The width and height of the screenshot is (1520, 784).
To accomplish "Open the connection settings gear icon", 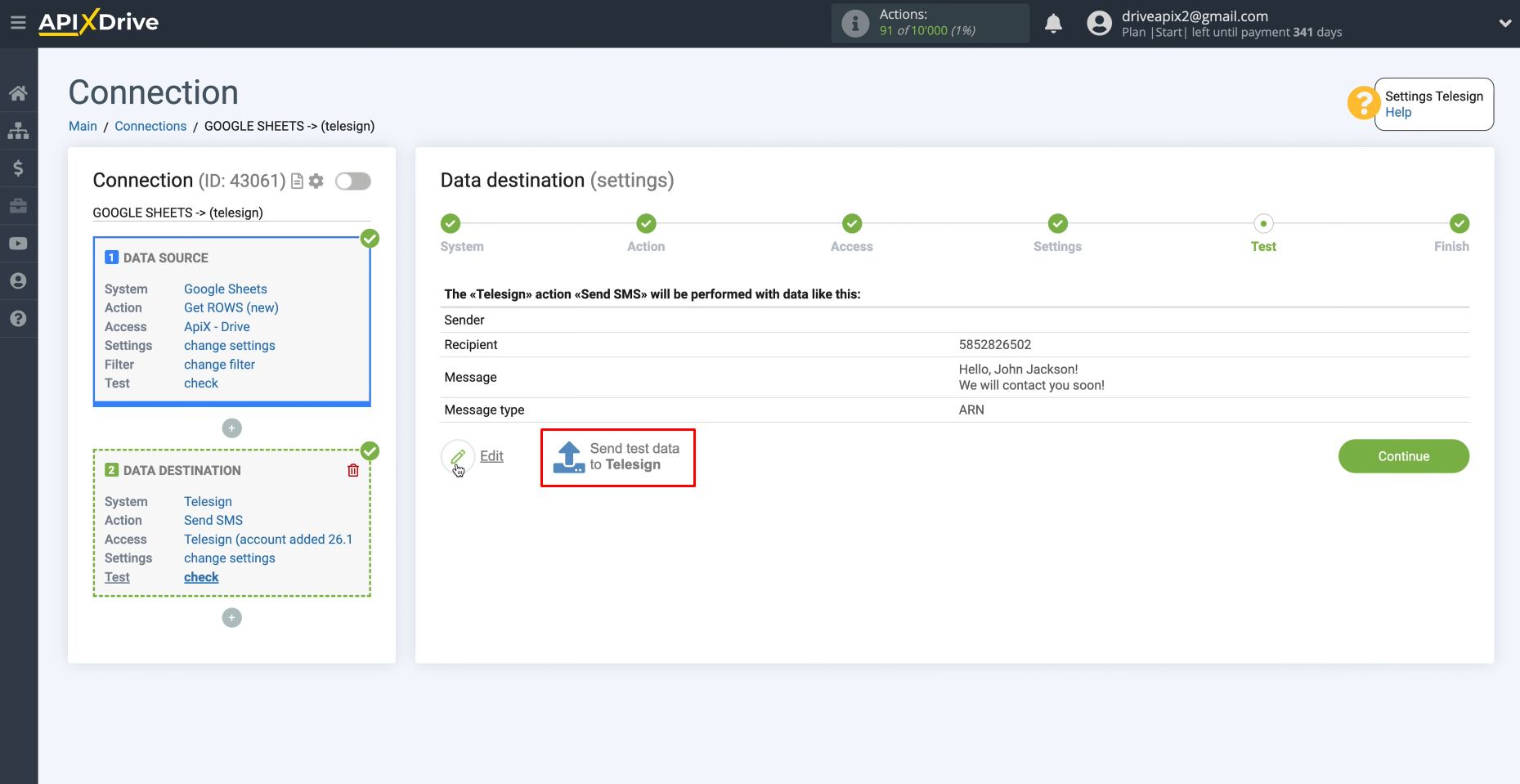I will pos(316,181).
